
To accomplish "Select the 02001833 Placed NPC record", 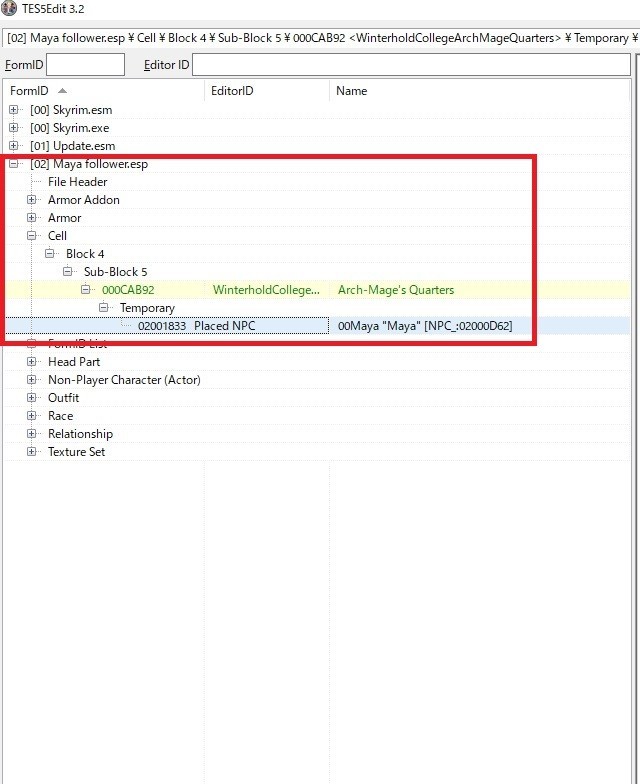I will coord(167,326).
